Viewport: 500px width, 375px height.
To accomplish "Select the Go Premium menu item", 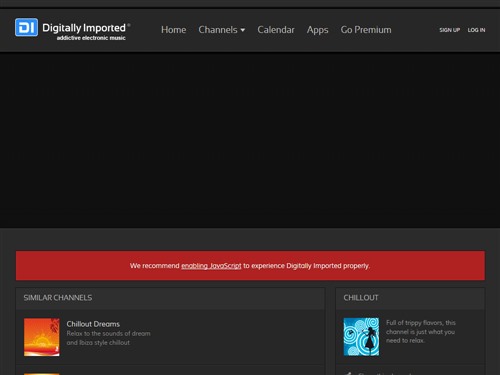I will coord(366,30).
